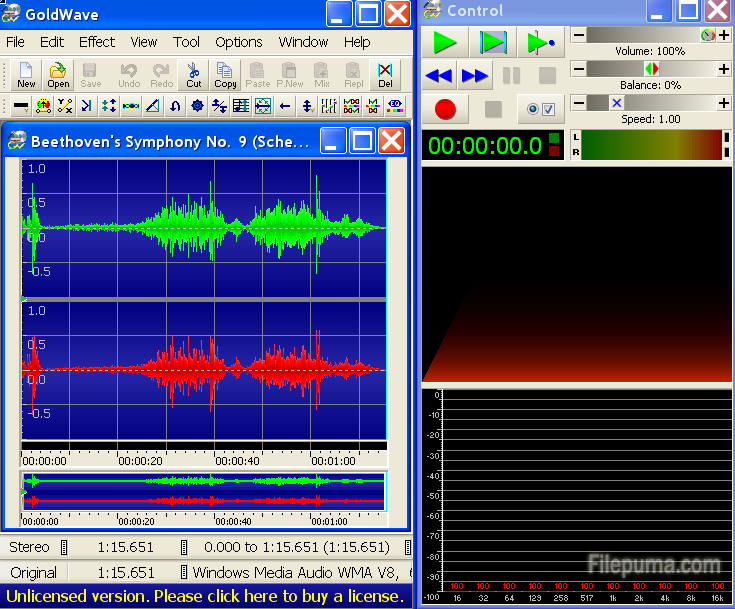
Task: Click the Copy toolbar icon
Action: [225, 75]
